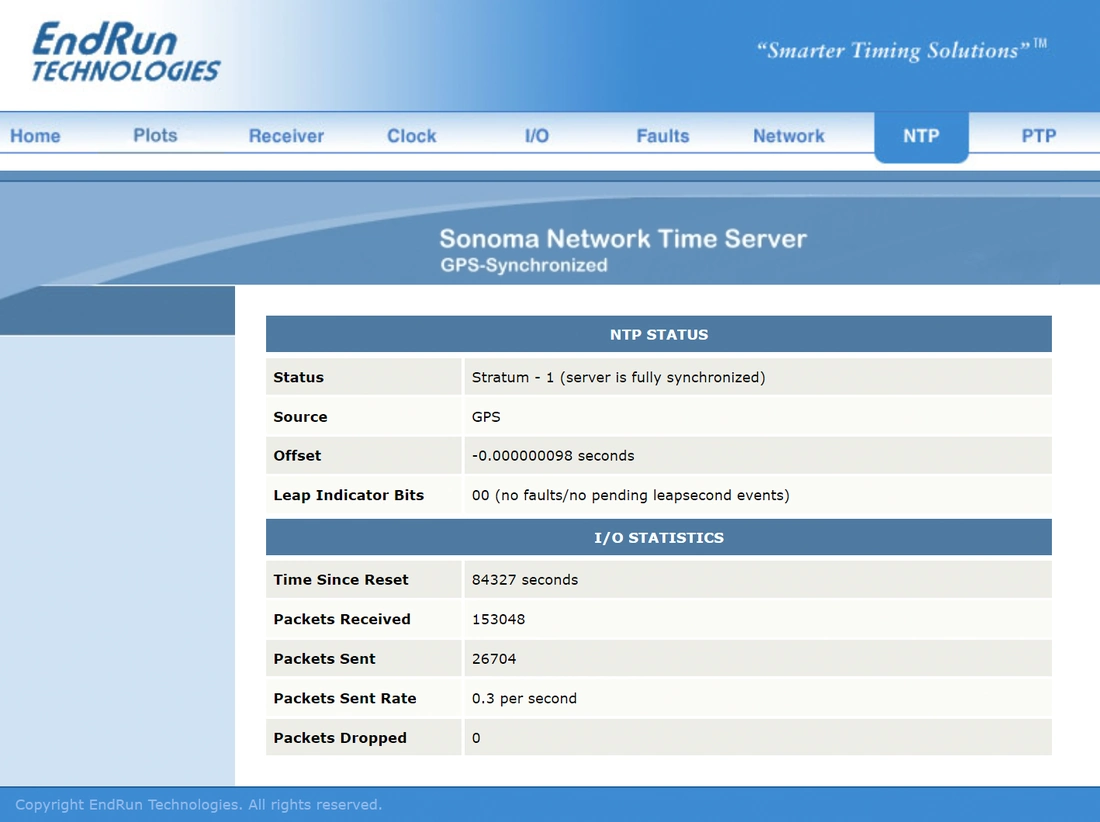
Task: Click the Time Since Reset label
Action: tap(341, 580)
